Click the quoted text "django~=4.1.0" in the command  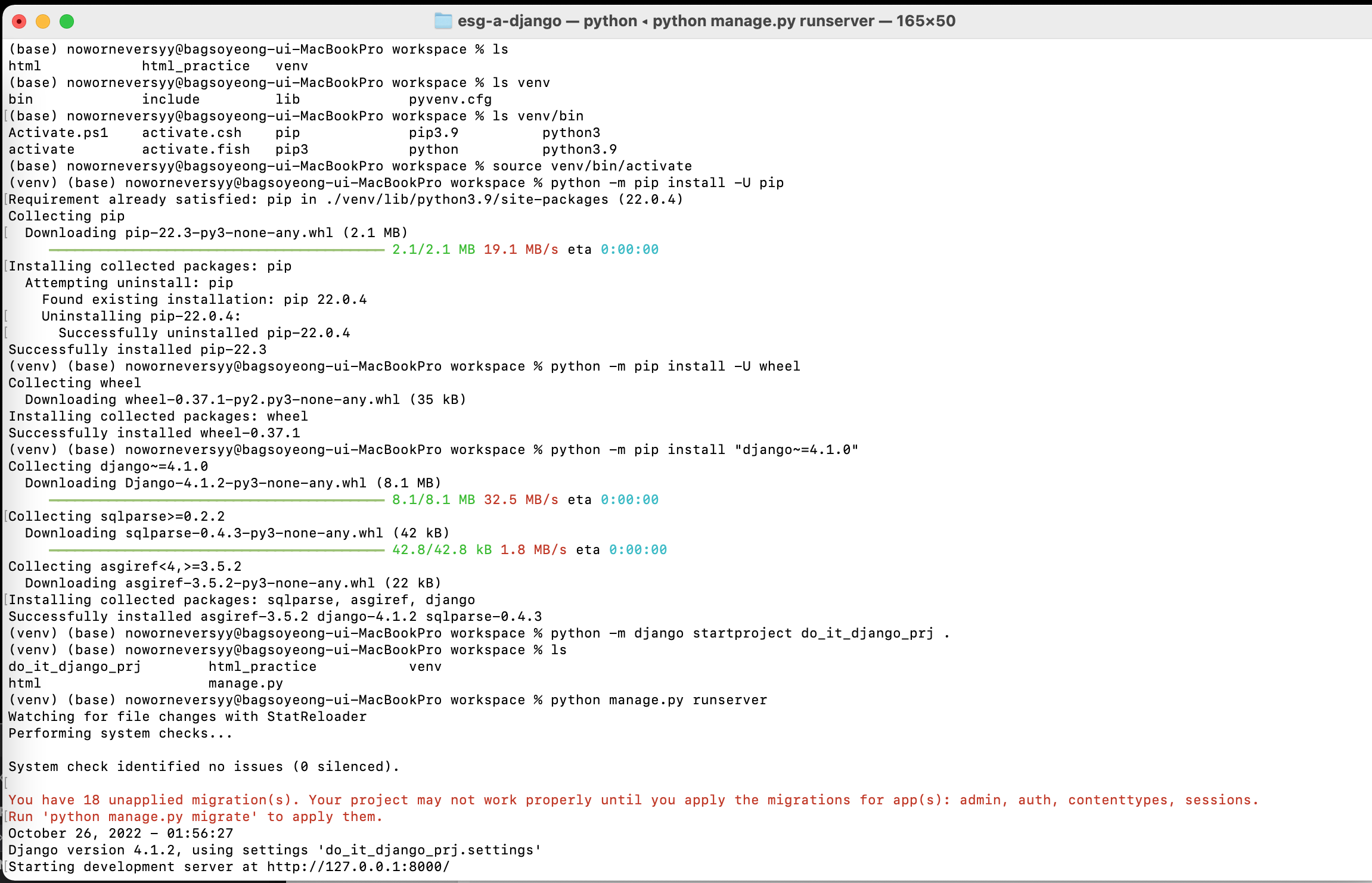(796, 450)
